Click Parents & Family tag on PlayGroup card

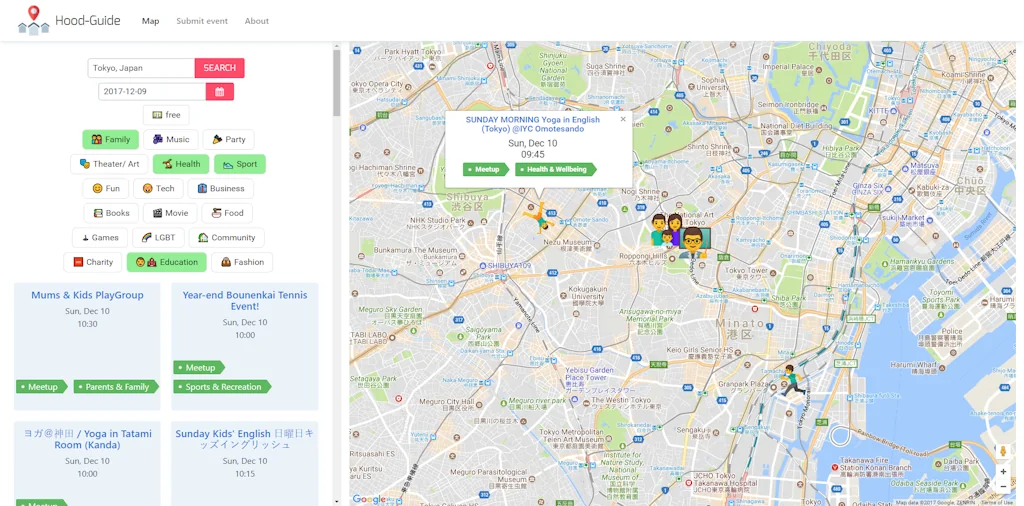[x=116, y=387]
